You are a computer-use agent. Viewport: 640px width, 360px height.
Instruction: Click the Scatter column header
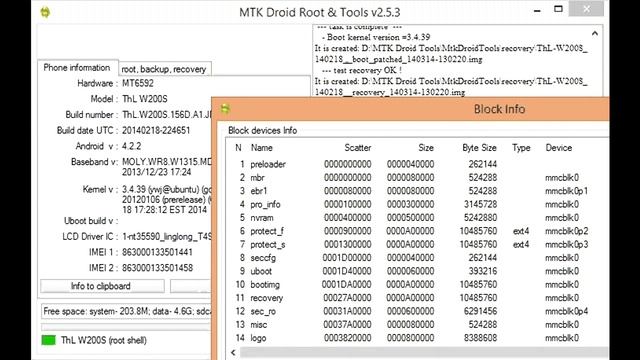point(358,148)
